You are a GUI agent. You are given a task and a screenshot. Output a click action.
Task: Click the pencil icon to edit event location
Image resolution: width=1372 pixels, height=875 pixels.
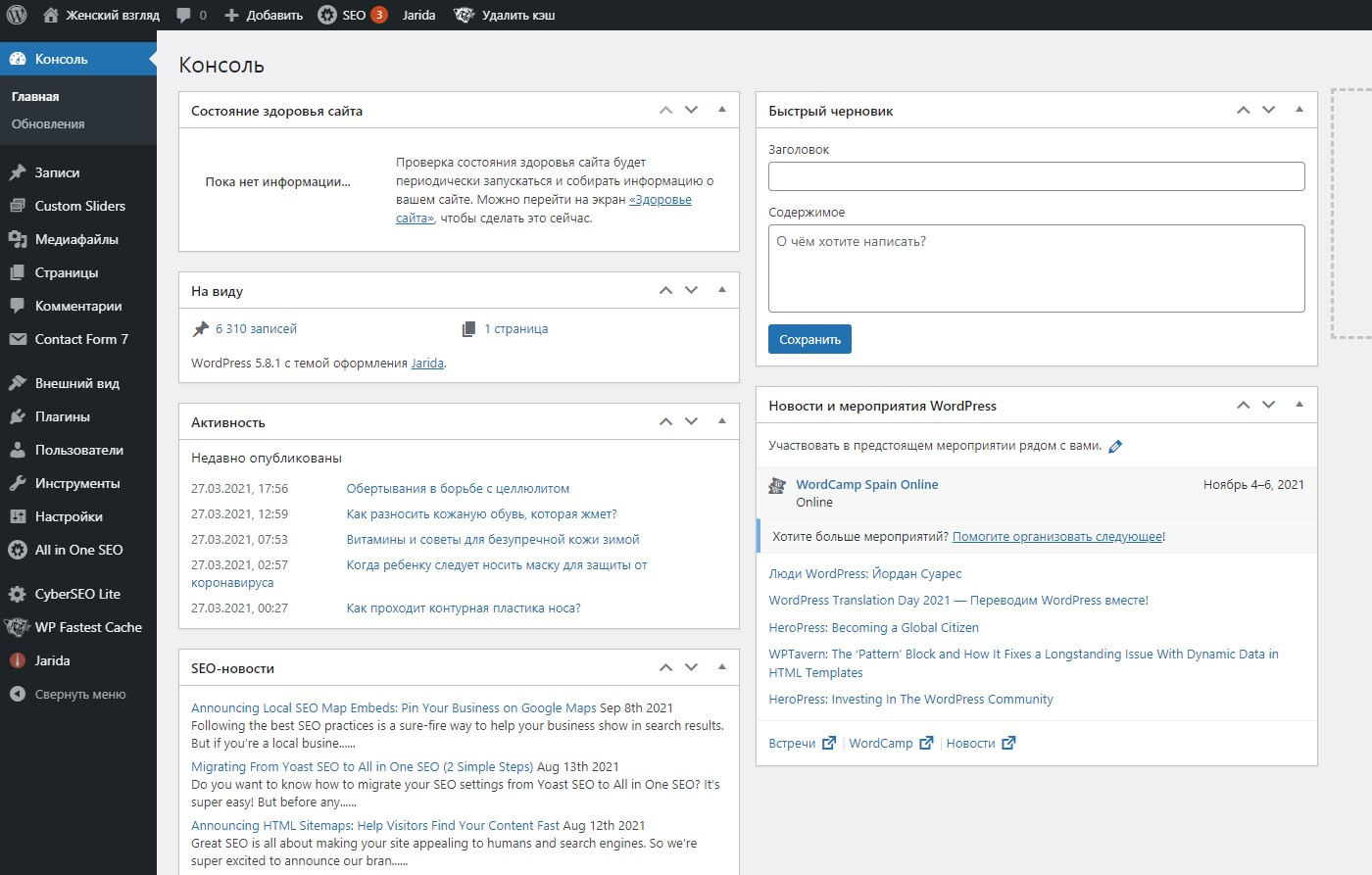coord(1115,446)
